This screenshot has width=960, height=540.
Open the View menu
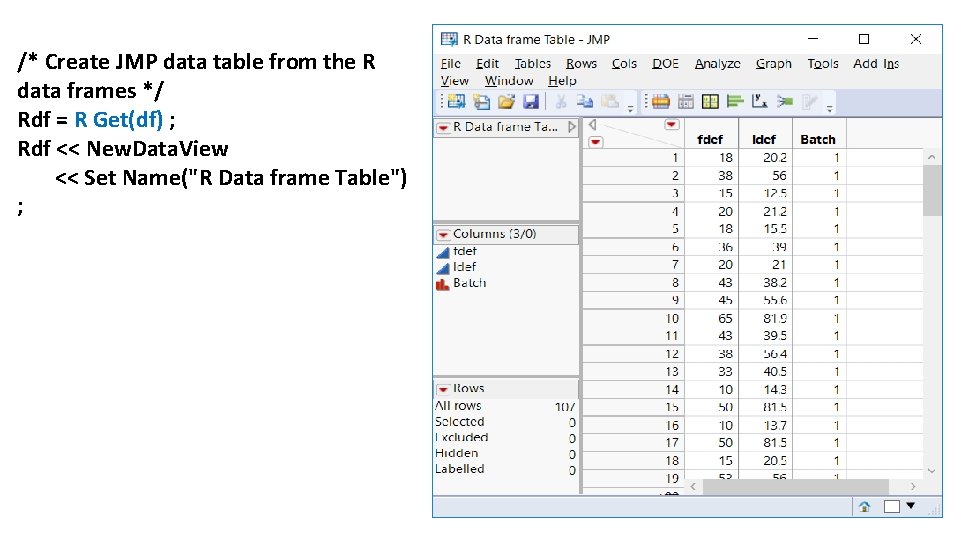[454, 81]
